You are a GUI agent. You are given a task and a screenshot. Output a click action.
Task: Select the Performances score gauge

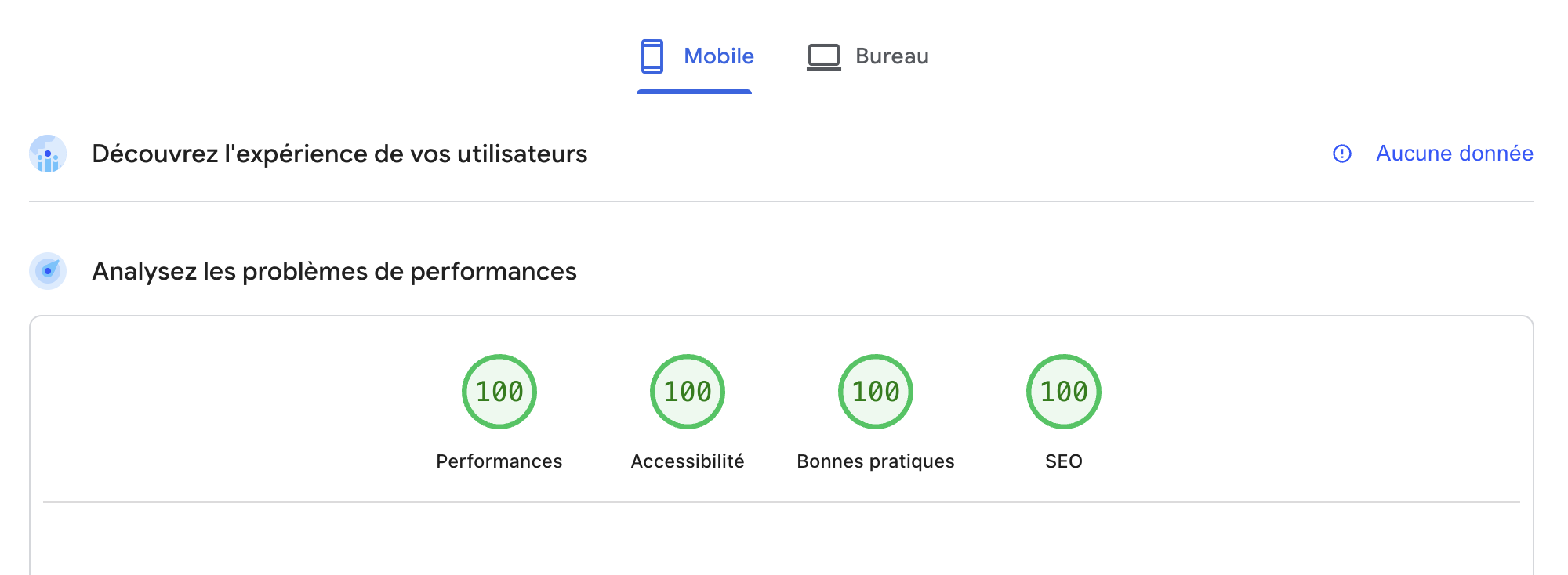click(x=499, y=391)
